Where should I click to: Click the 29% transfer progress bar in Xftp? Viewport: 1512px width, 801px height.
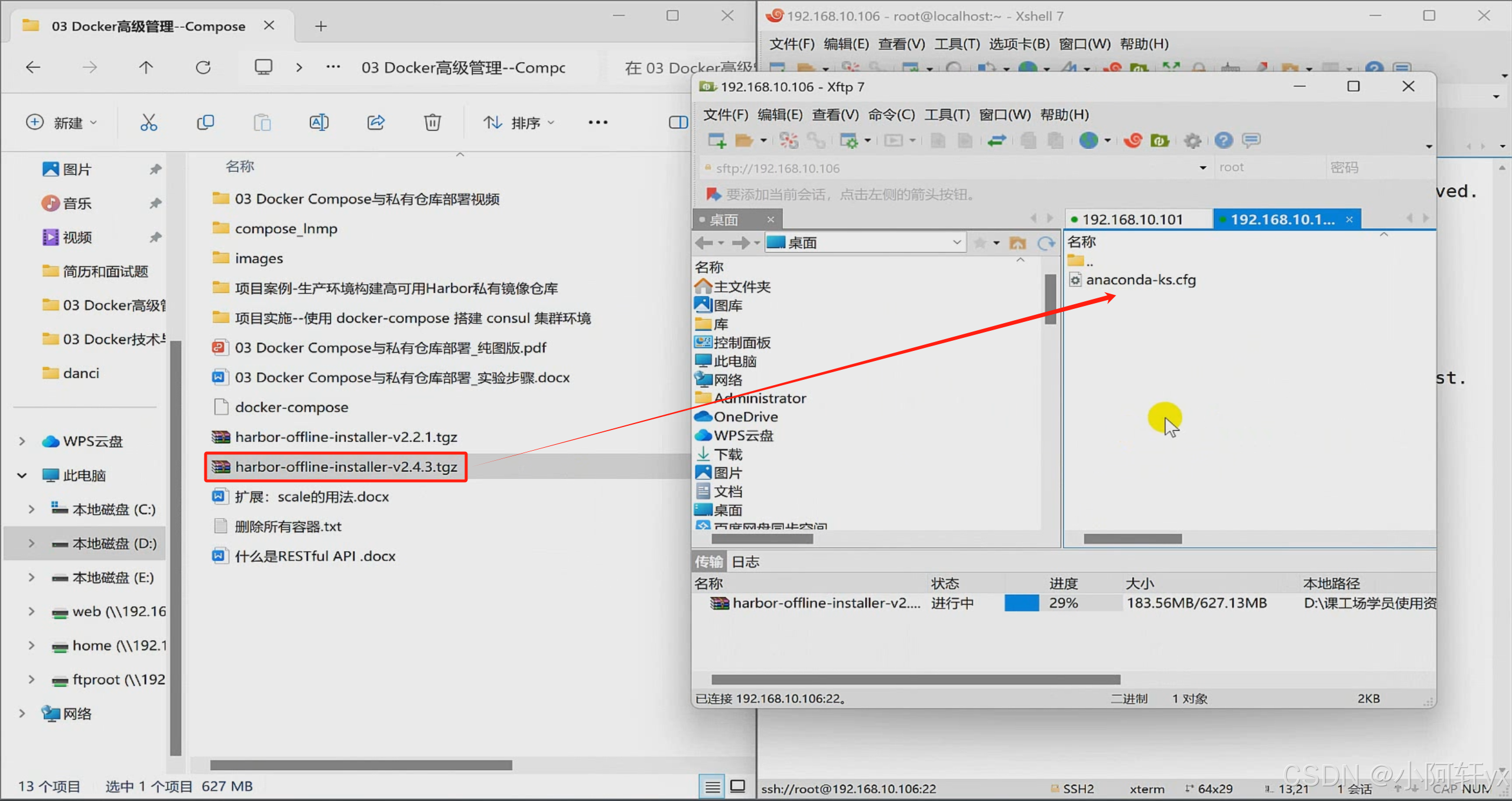pos(1062,603)
